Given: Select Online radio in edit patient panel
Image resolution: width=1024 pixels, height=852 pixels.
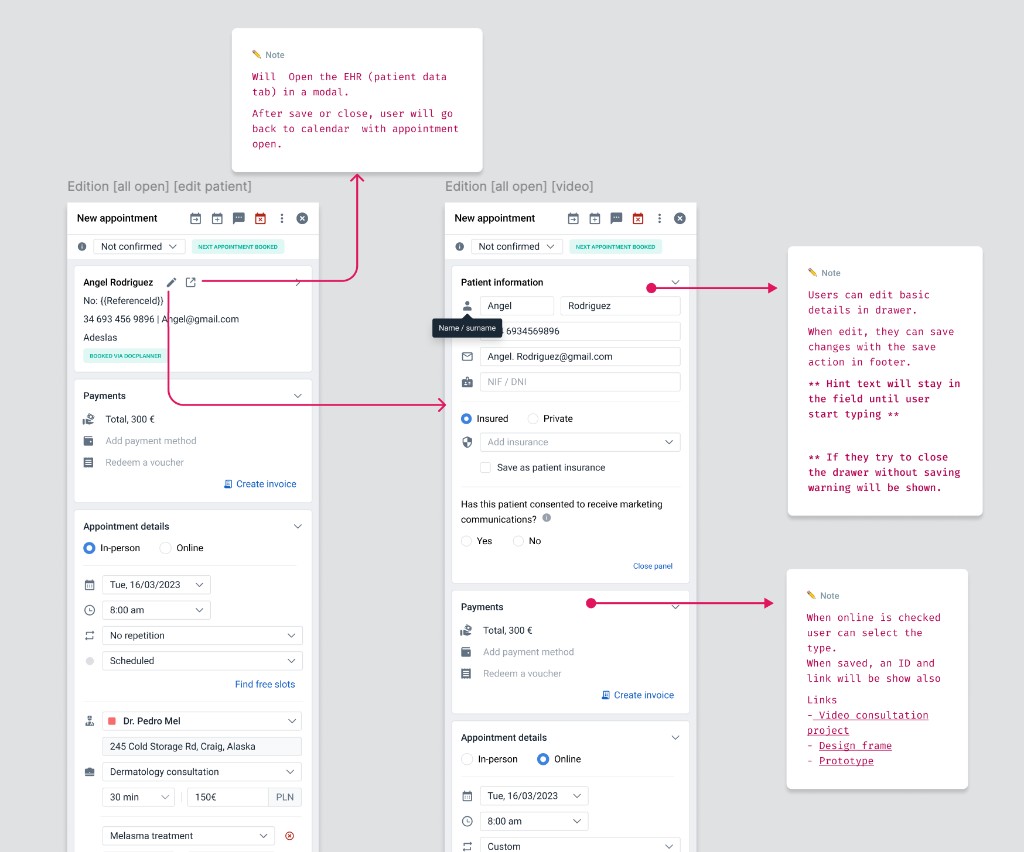Looking at the screenshot, I should (166, 548).
